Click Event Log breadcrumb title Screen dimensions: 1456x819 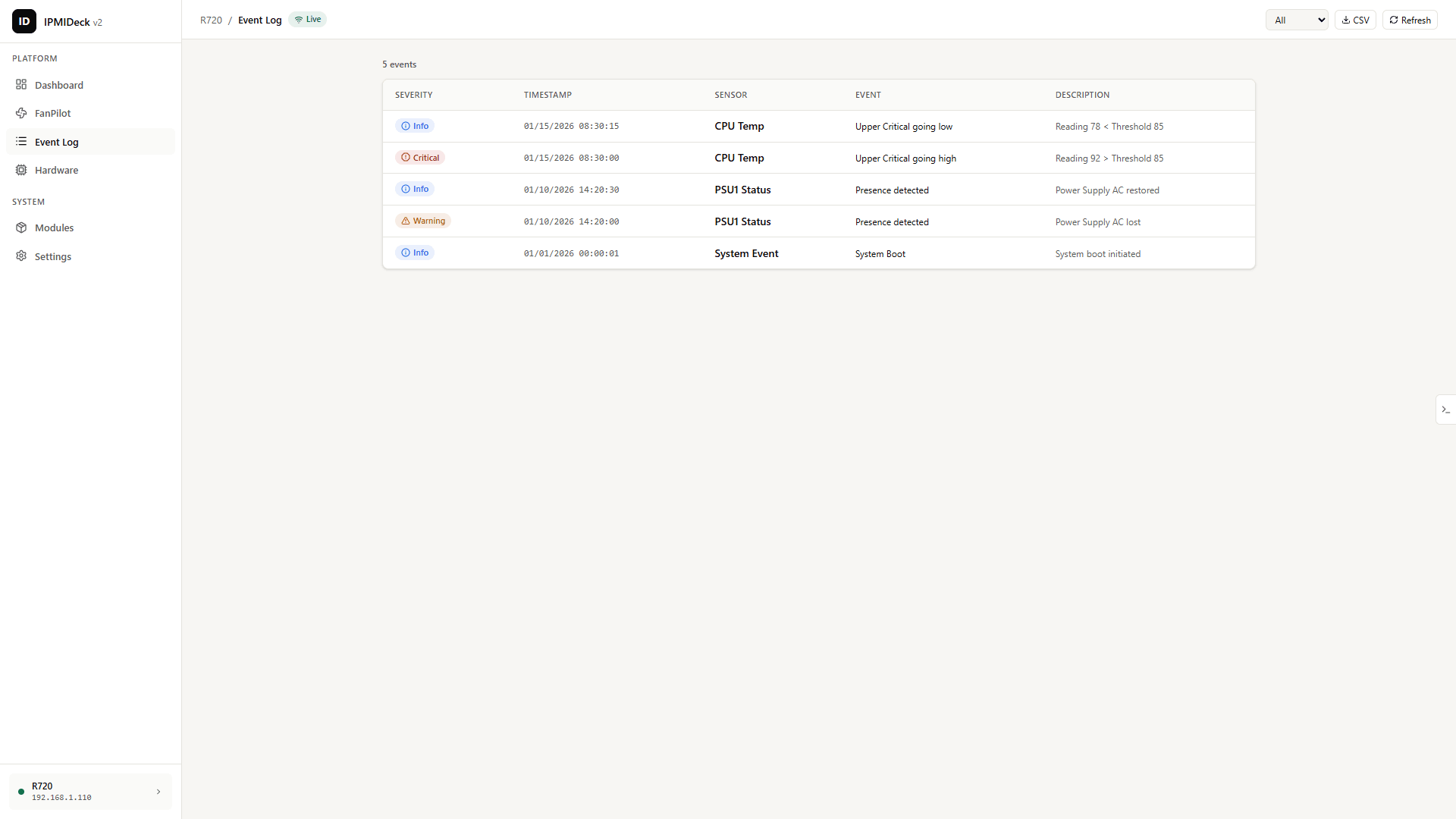pos(259,20)
